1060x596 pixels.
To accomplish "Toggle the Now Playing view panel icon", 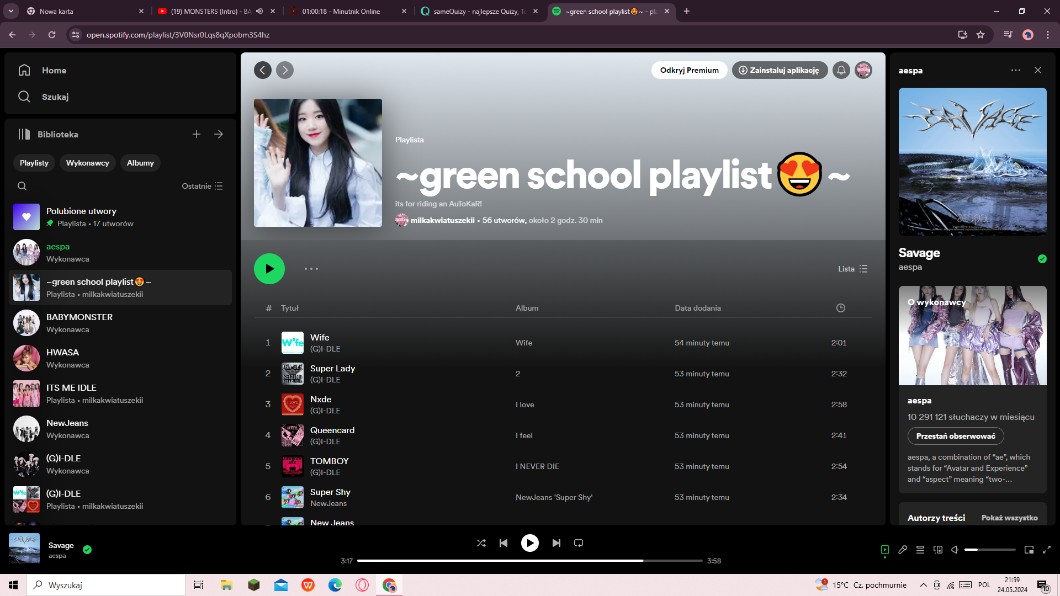I will (x=884, y=549).
